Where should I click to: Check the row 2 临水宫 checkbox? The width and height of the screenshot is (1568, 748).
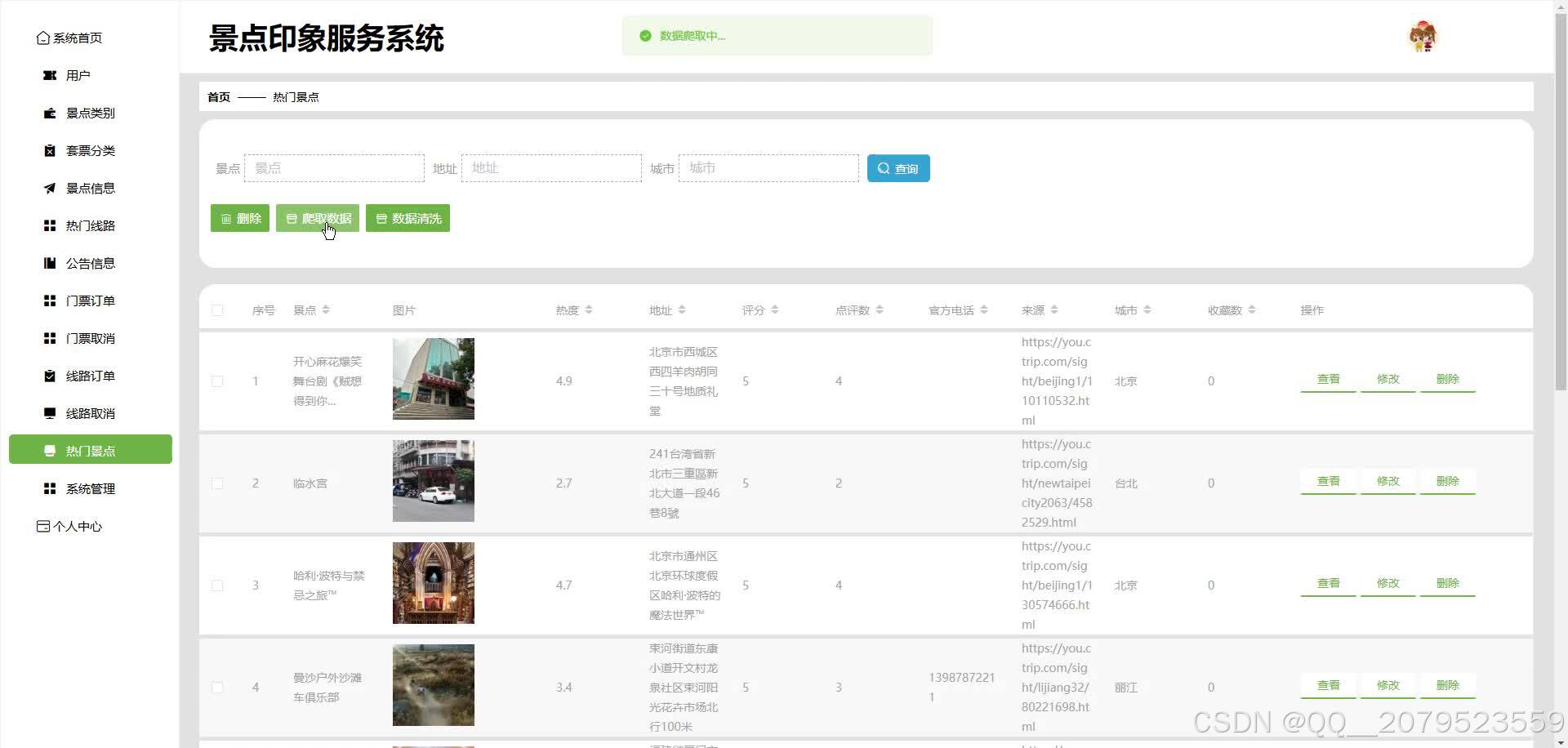click(x=217, y=483)
